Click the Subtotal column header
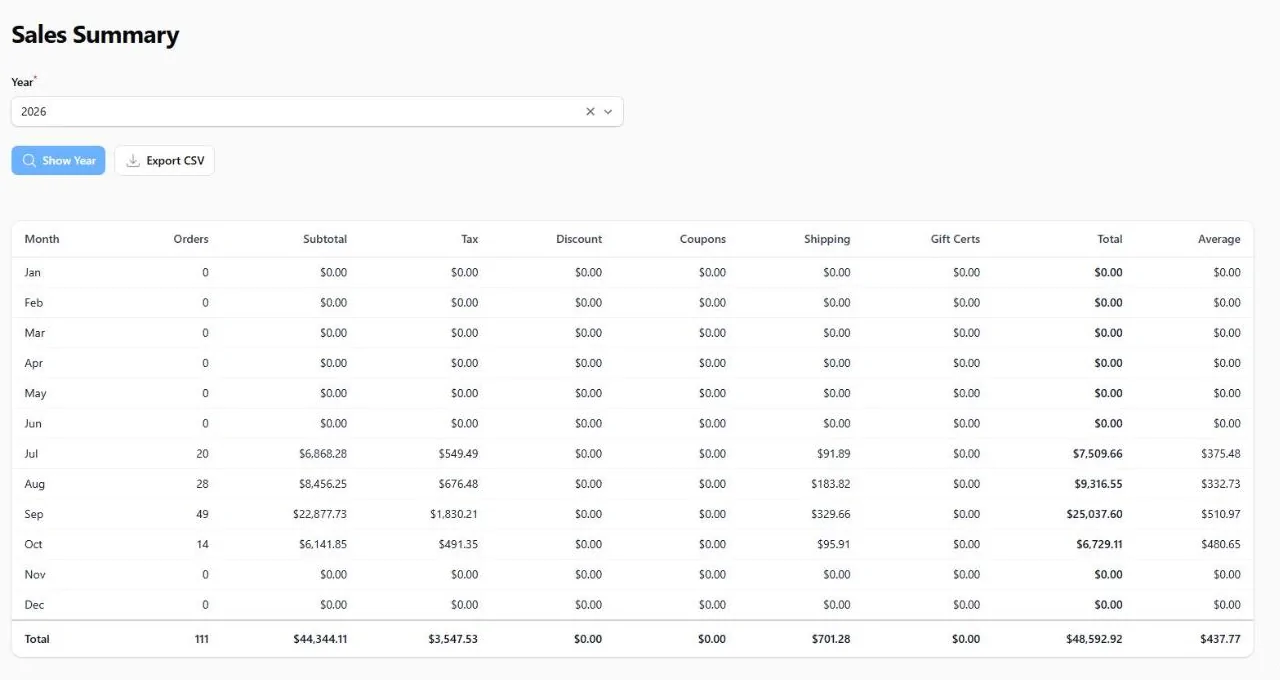This screenshot has width=1280, height=680. 325,239
